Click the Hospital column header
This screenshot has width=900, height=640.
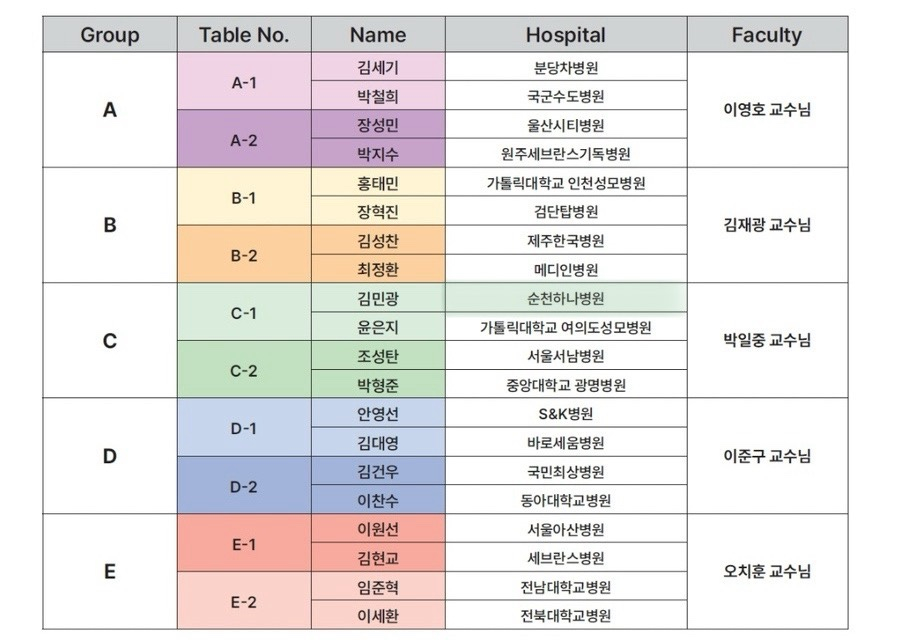pyautogui.click(x=566, y=35)
